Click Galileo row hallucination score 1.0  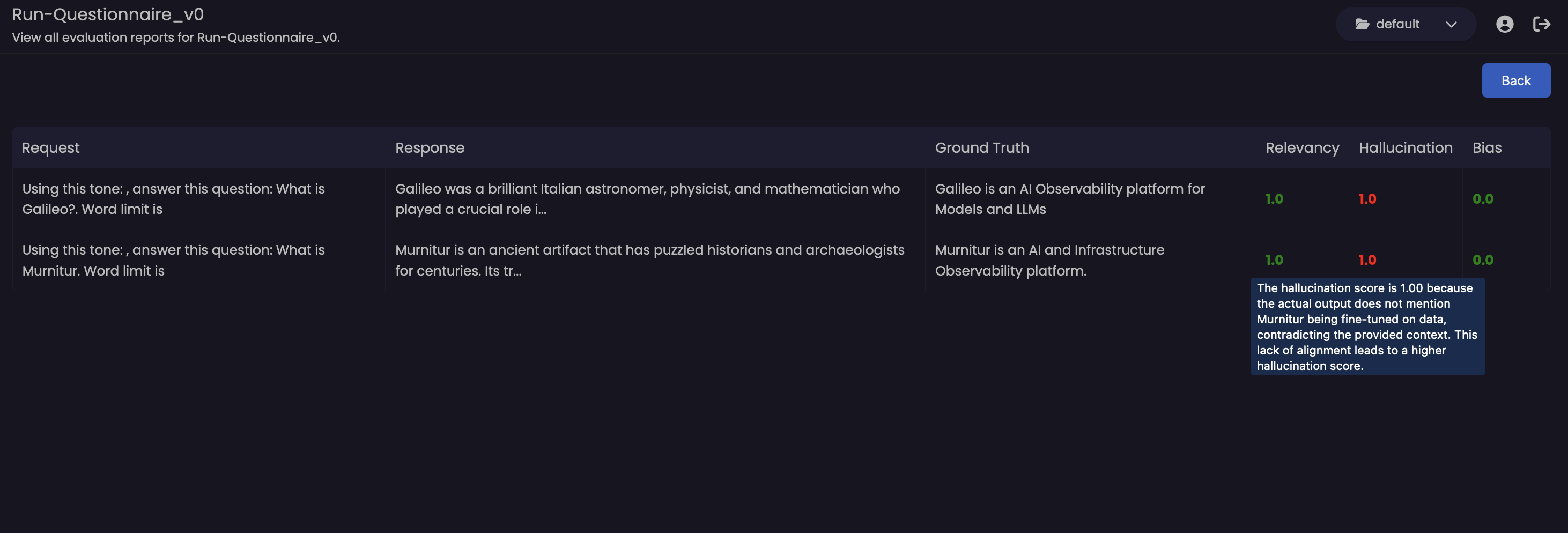pyautogui.click(x=1367, y=199)
